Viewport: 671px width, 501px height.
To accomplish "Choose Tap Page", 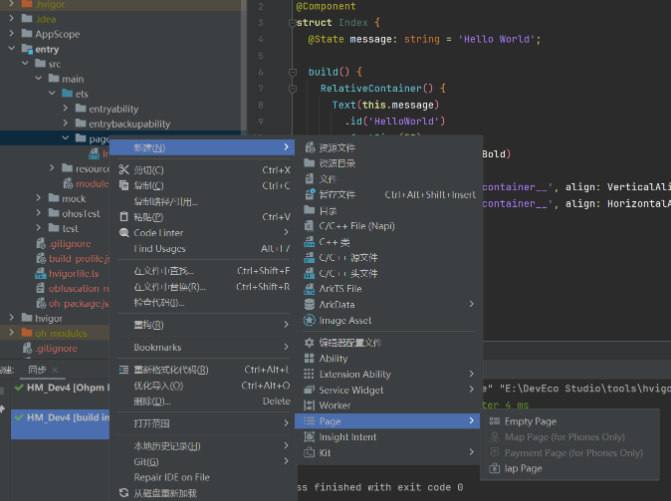I will click(x=570, y=468).
